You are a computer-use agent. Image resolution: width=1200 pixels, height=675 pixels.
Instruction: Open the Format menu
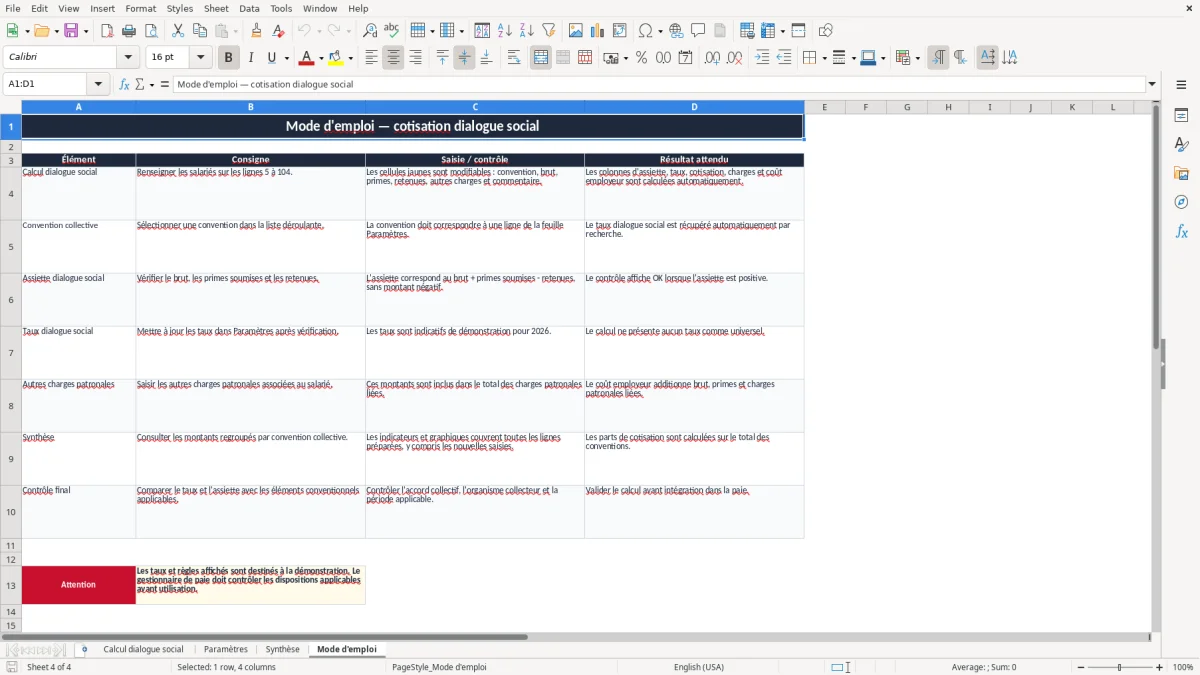coord(140,8)
